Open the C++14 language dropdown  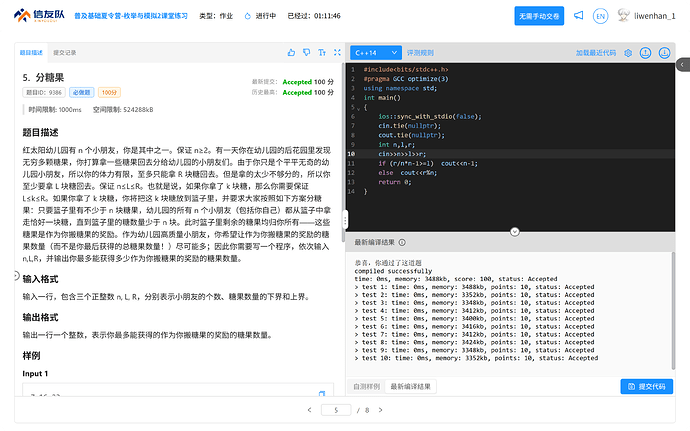(376, 53)
